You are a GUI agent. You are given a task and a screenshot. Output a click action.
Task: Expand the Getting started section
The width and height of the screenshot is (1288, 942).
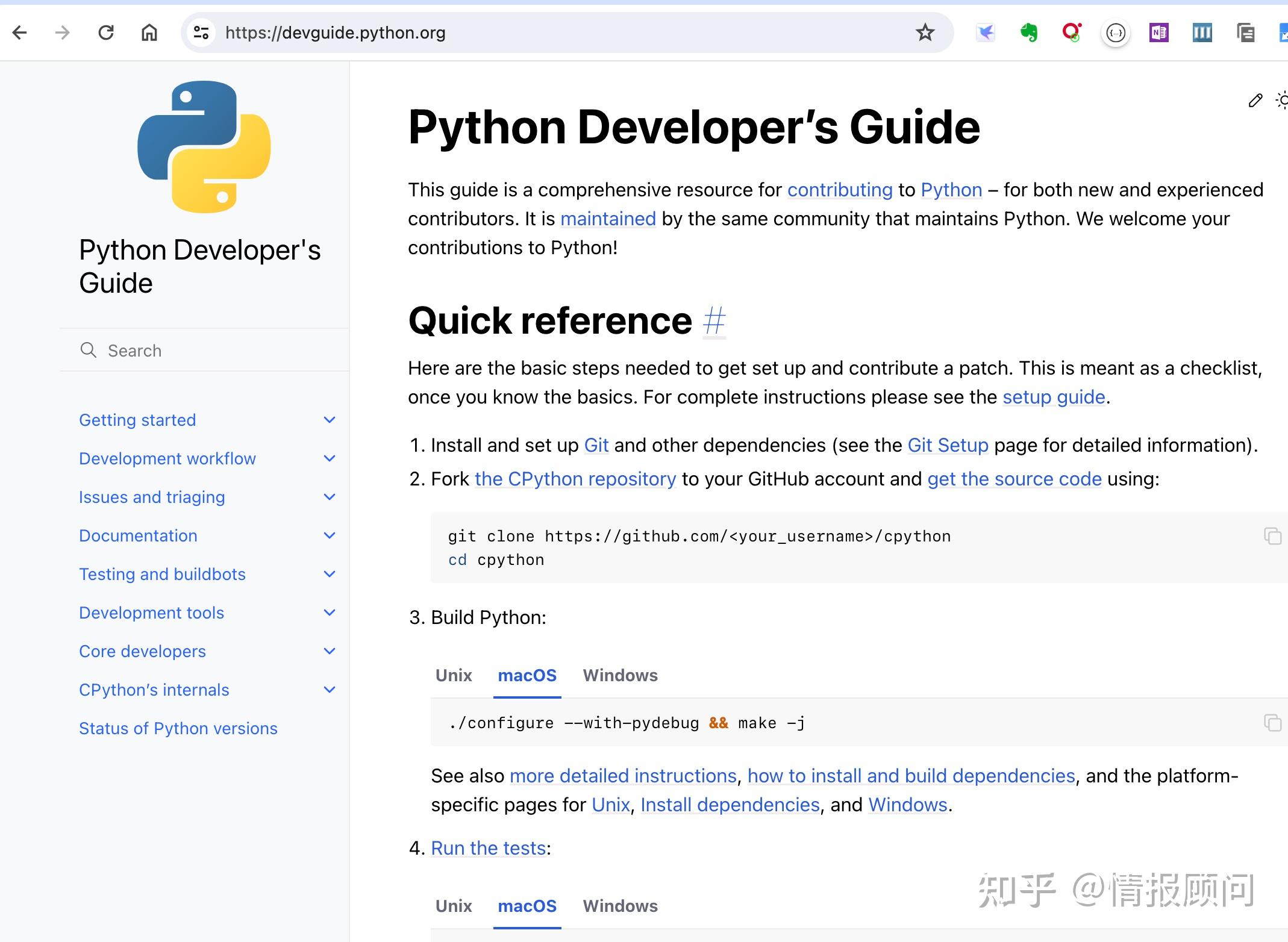330,419
